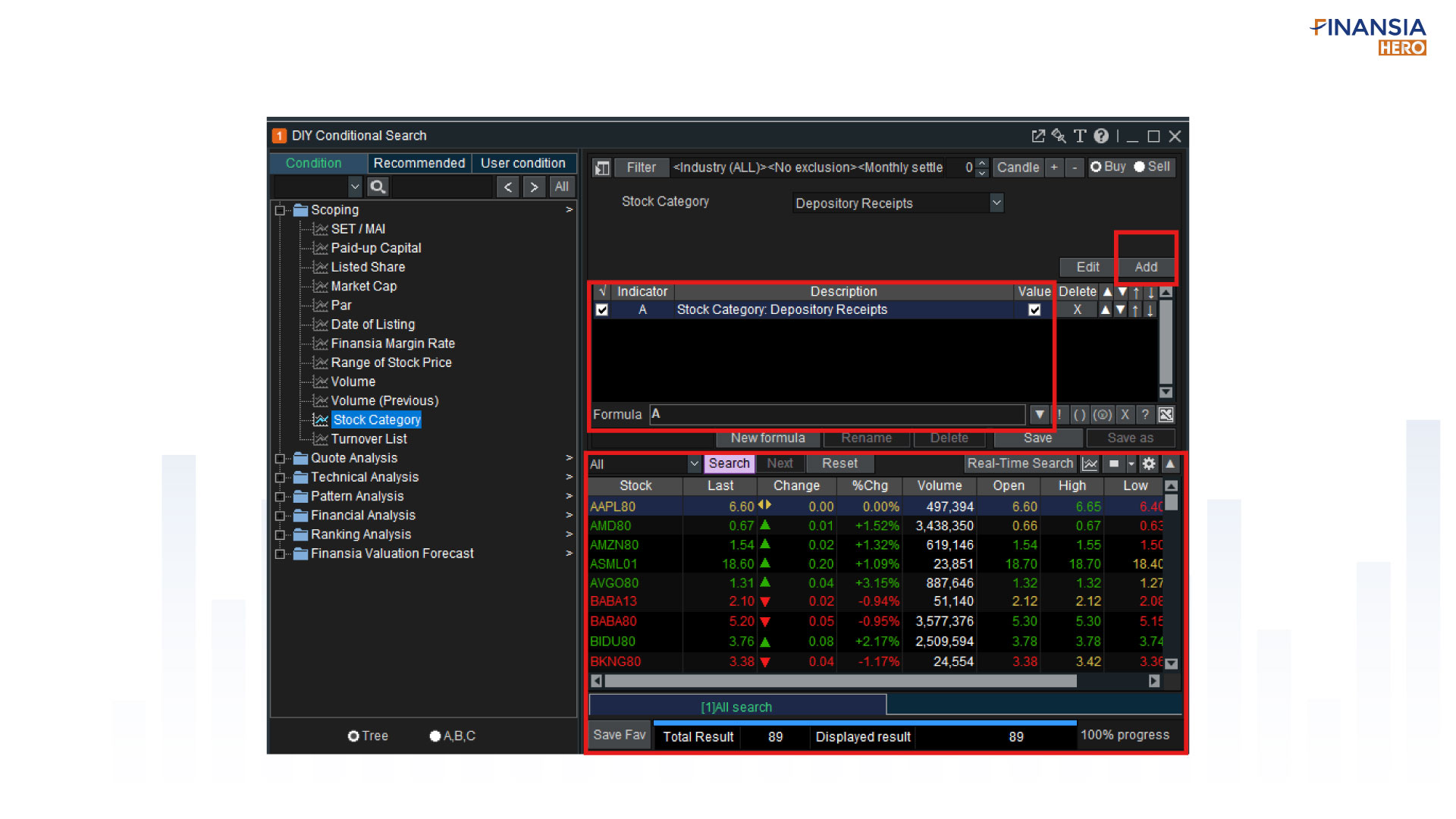Click the indicator list vertical scrollbar
Image resolution: width=1456 pixels, height=819 pixels.
click(1166, 342)
